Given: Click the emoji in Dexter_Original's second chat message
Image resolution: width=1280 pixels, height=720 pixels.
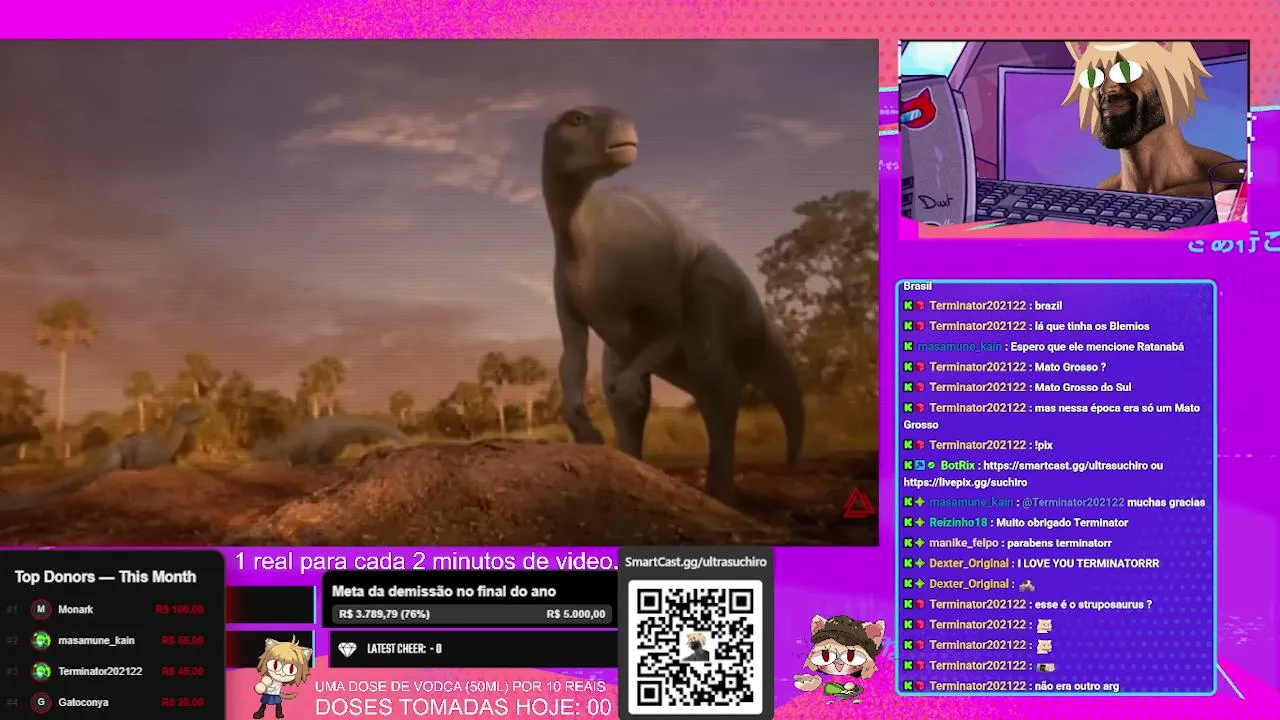Looking at the screenshot, I should (x=1026, y=584).
